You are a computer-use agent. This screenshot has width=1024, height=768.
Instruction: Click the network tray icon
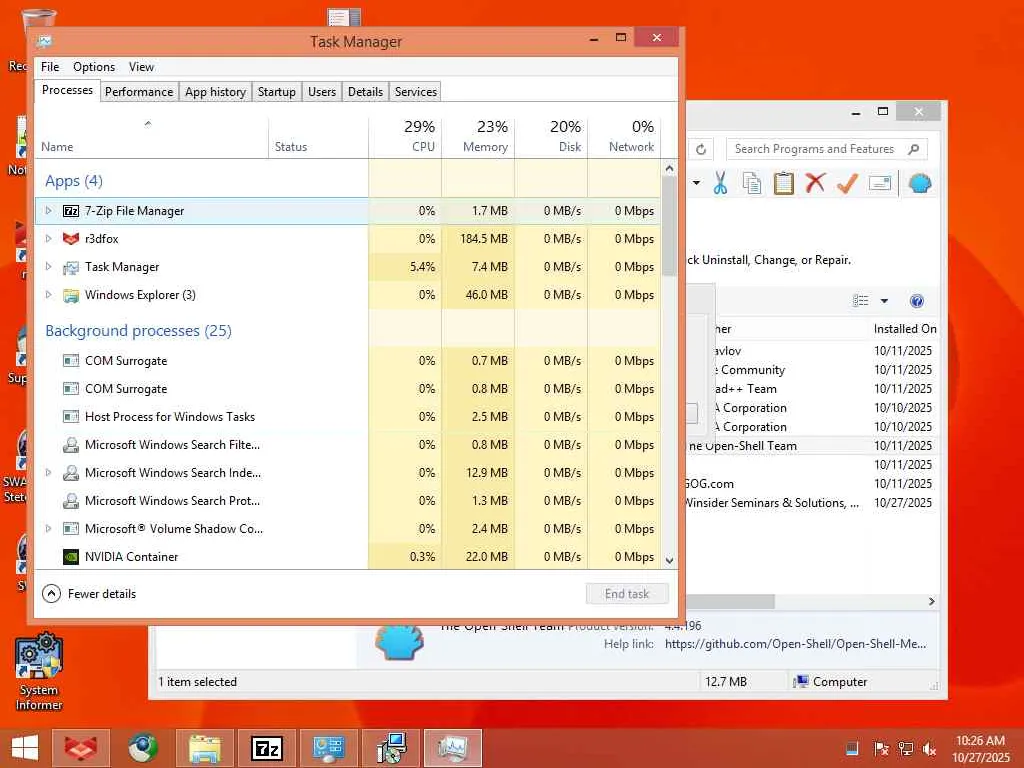(x=905, y=749)
